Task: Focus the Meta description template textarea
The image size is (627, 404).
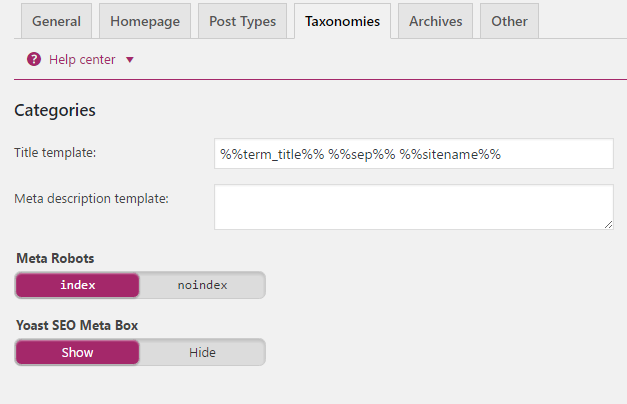Action: 414,207
